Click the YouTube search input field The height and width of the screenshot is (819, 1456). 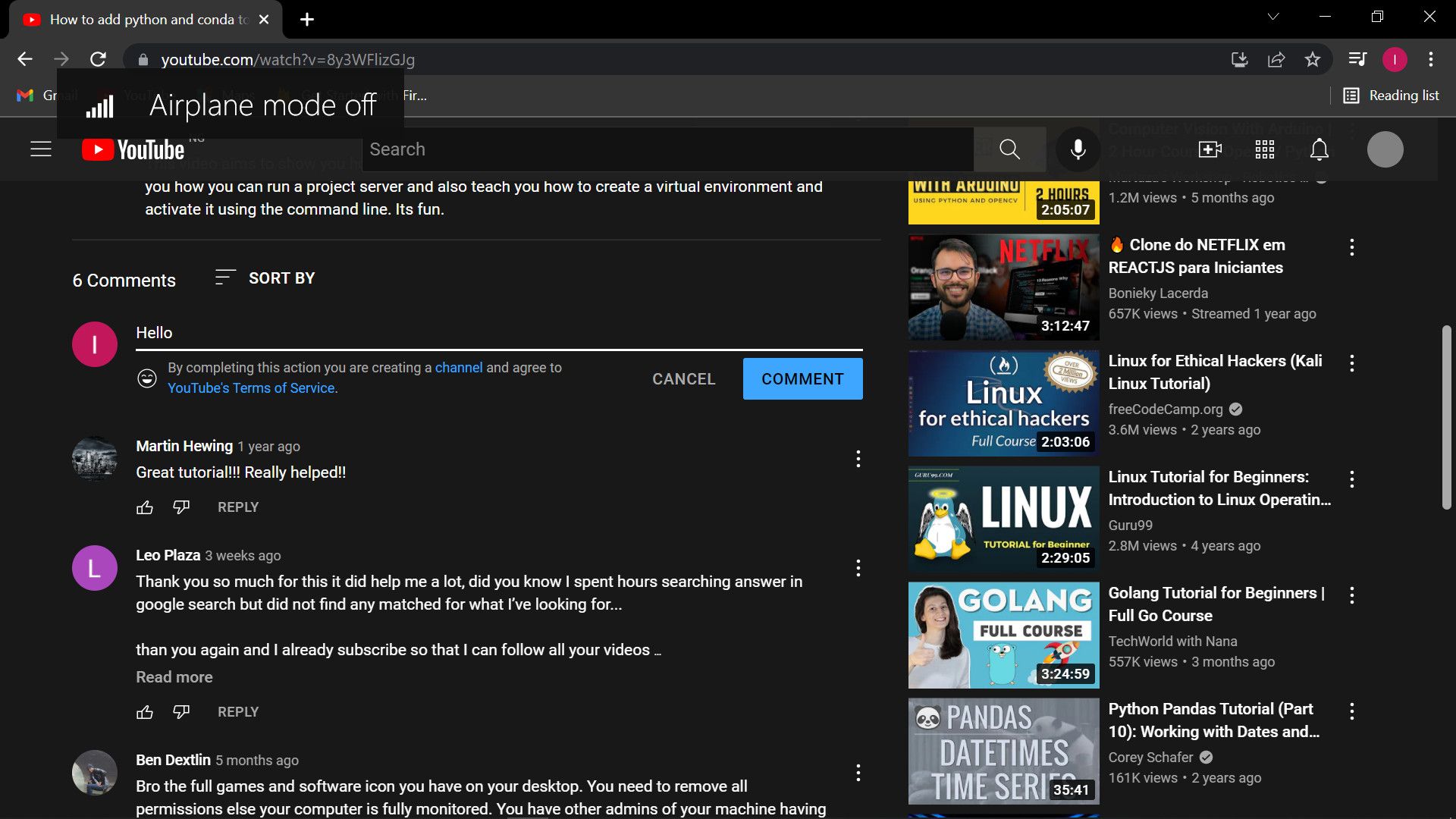pyautogui.click(x=667, y=149)
